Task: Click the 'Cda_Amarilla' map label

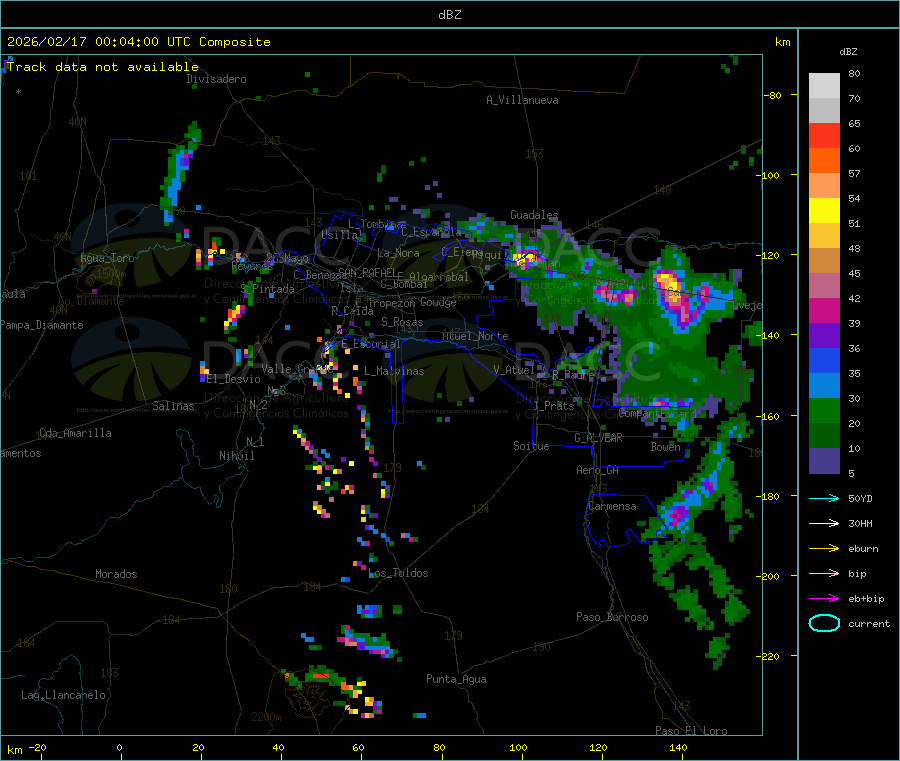Action: (x=75, y=433)
